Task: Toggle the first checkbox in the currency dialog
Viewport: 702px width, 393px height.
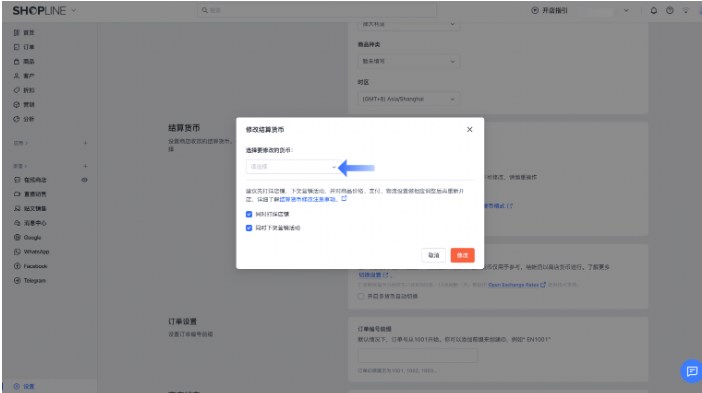Action: click(x=249, y=214)
